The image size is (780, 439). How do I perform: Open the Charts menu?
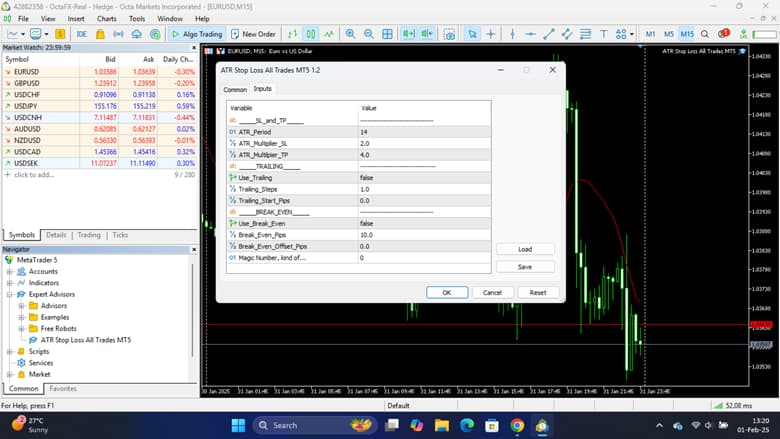[x=106, y=18]
